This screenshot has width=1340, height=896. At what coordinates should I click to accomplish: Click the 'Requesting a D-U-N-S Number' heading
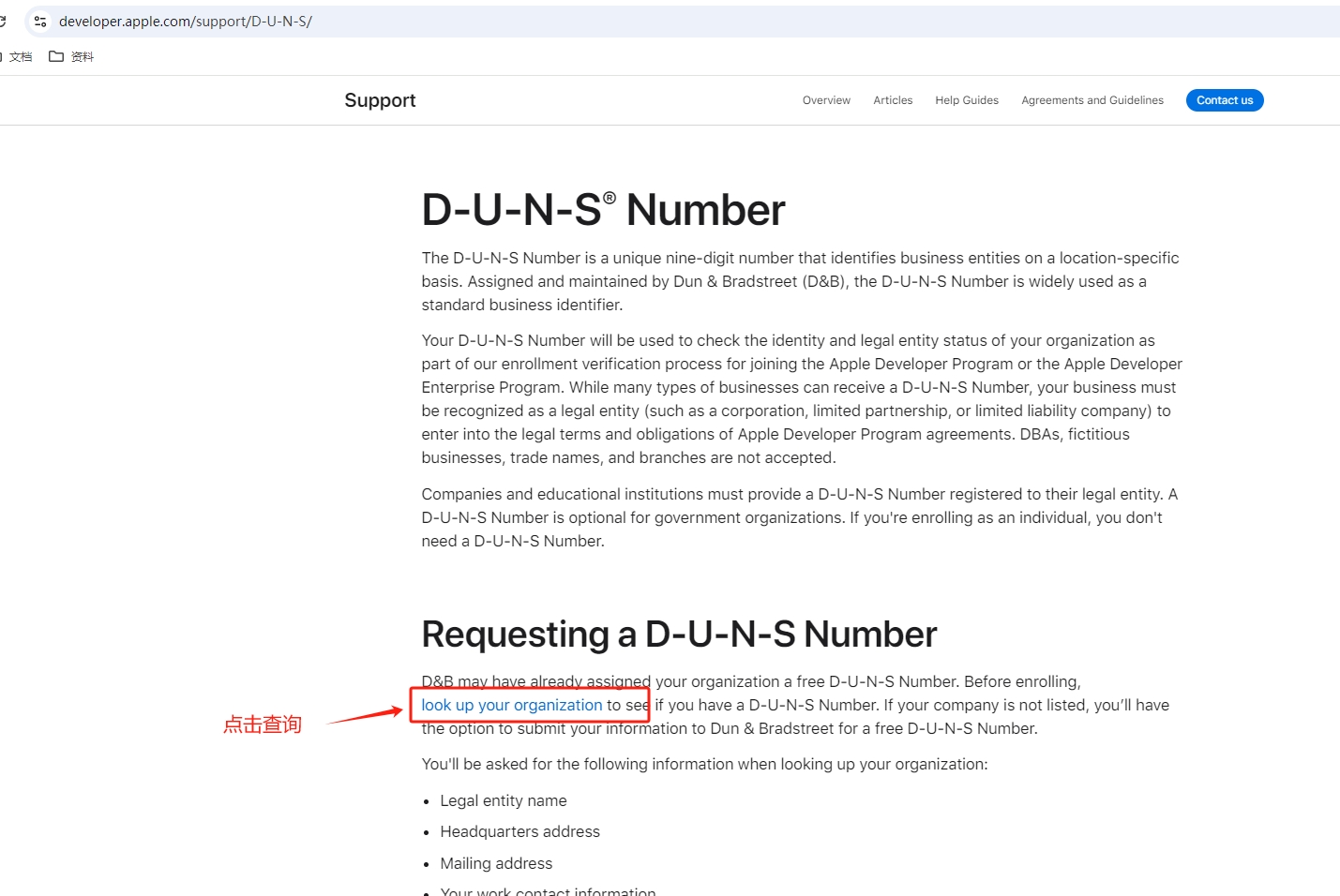(x=679, y=635)
